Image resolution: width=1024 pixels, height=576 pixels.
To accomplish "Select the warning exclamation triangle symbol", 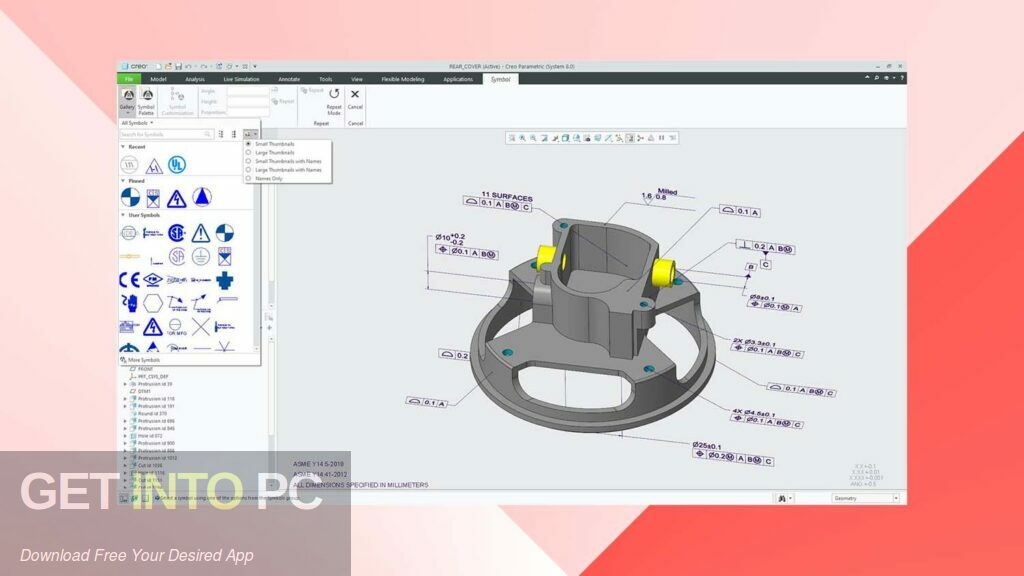I will [200, 232].
